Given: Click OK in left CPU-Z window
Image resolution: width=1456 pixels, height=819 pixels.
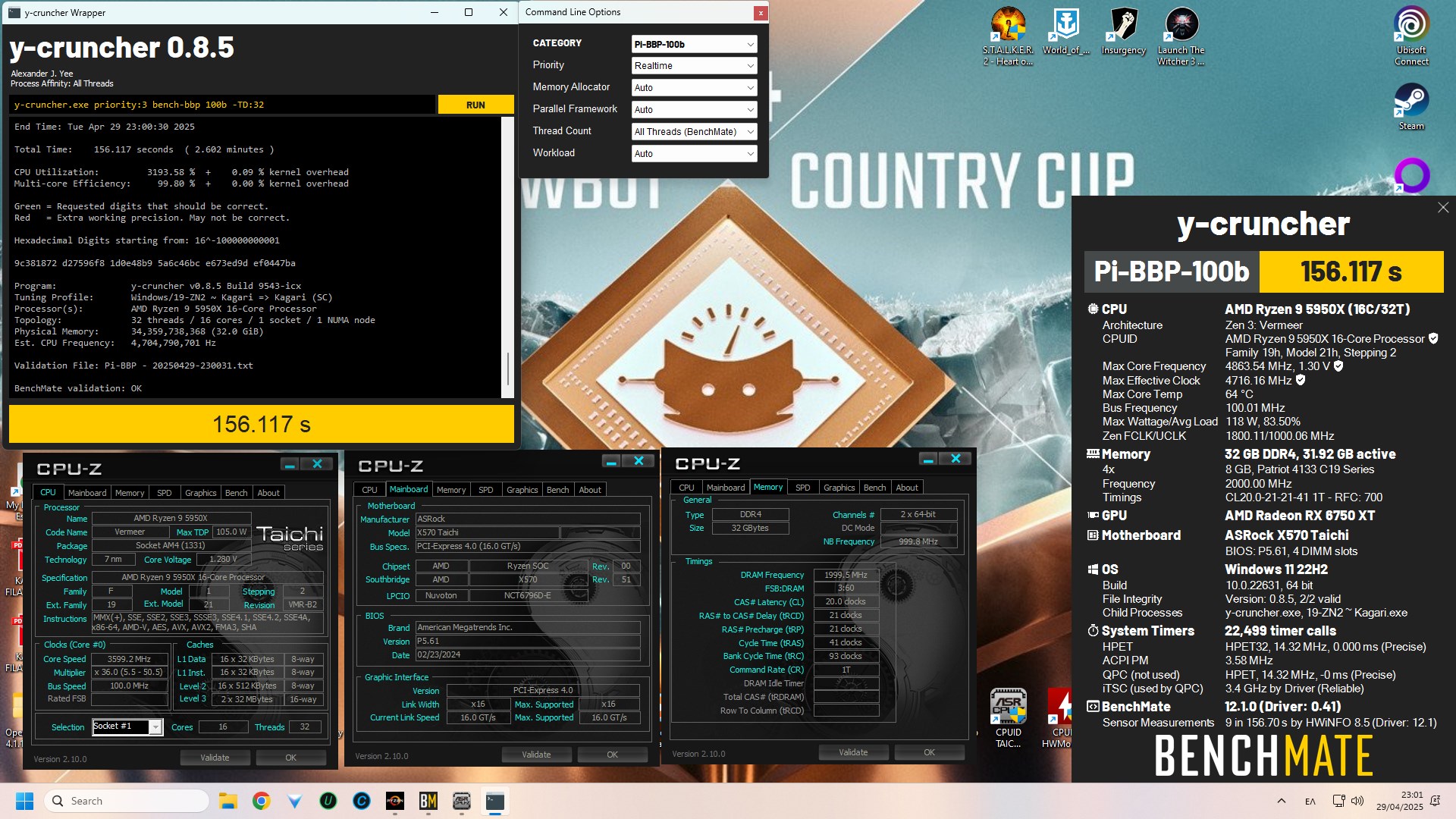Looking at the screenshot, I should (291, 758).
